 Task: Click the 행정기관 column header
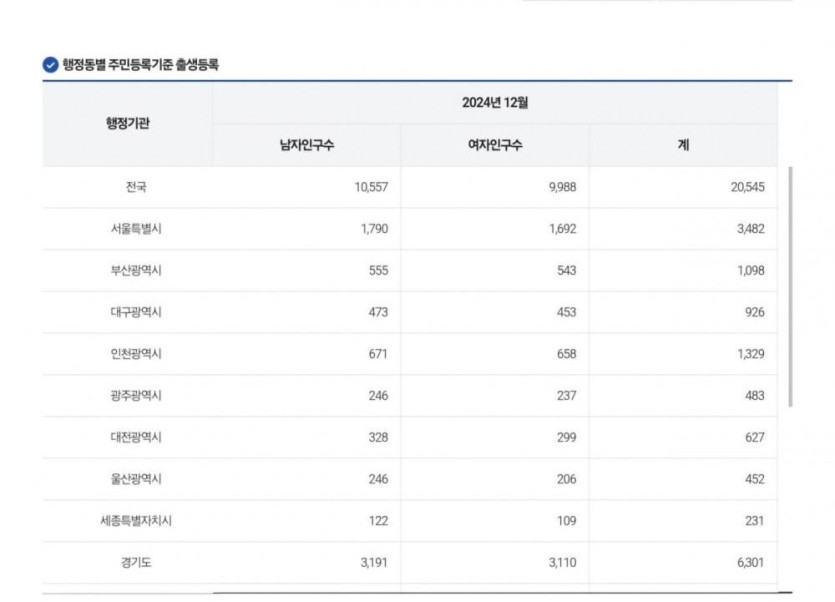[x=127, y=124]
